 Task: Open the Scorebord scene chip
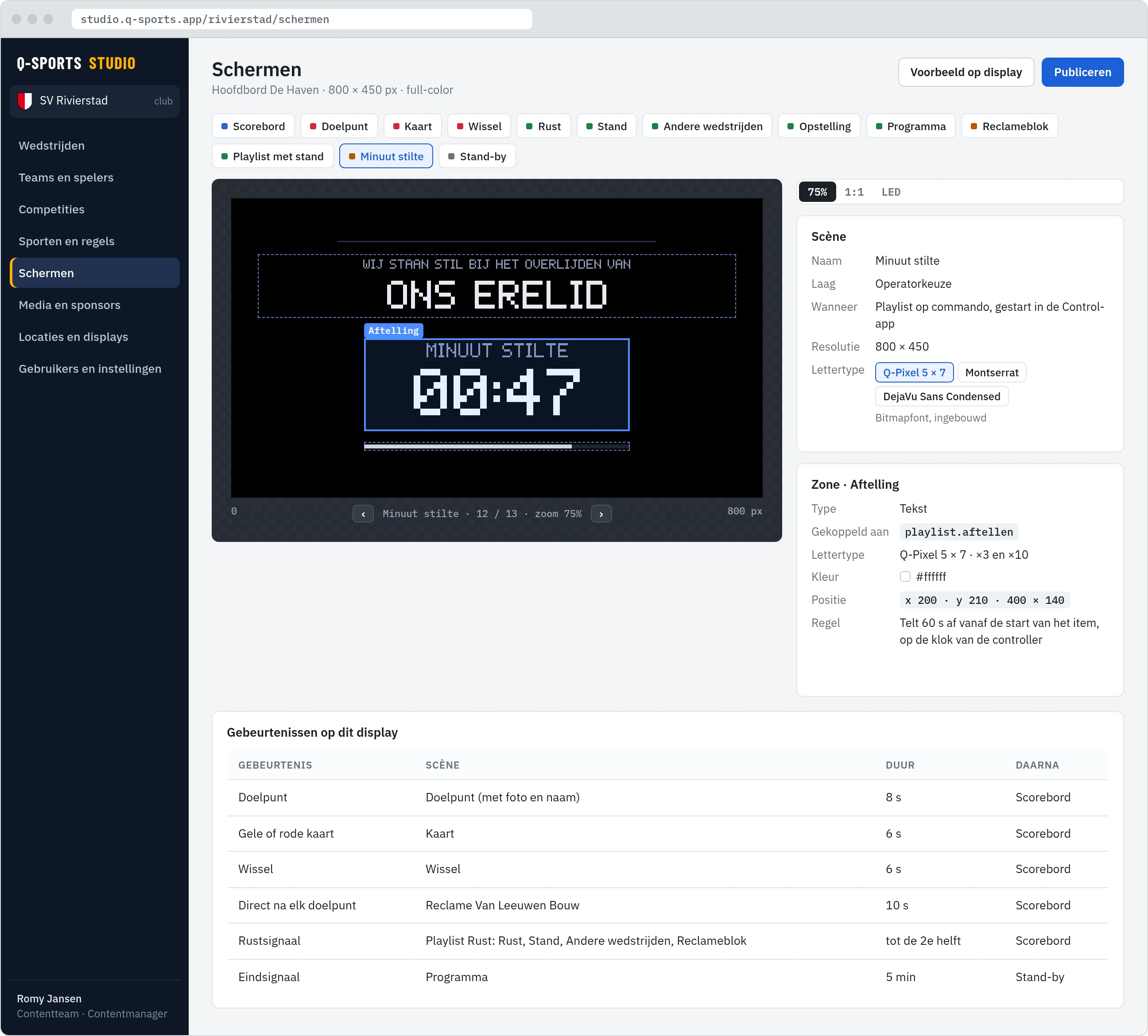[253, 126]
